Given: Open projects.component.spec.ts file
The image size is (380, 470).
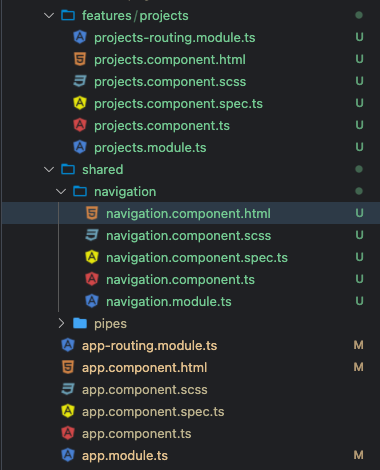Looking at the screenshot, I should pos(178,104).
